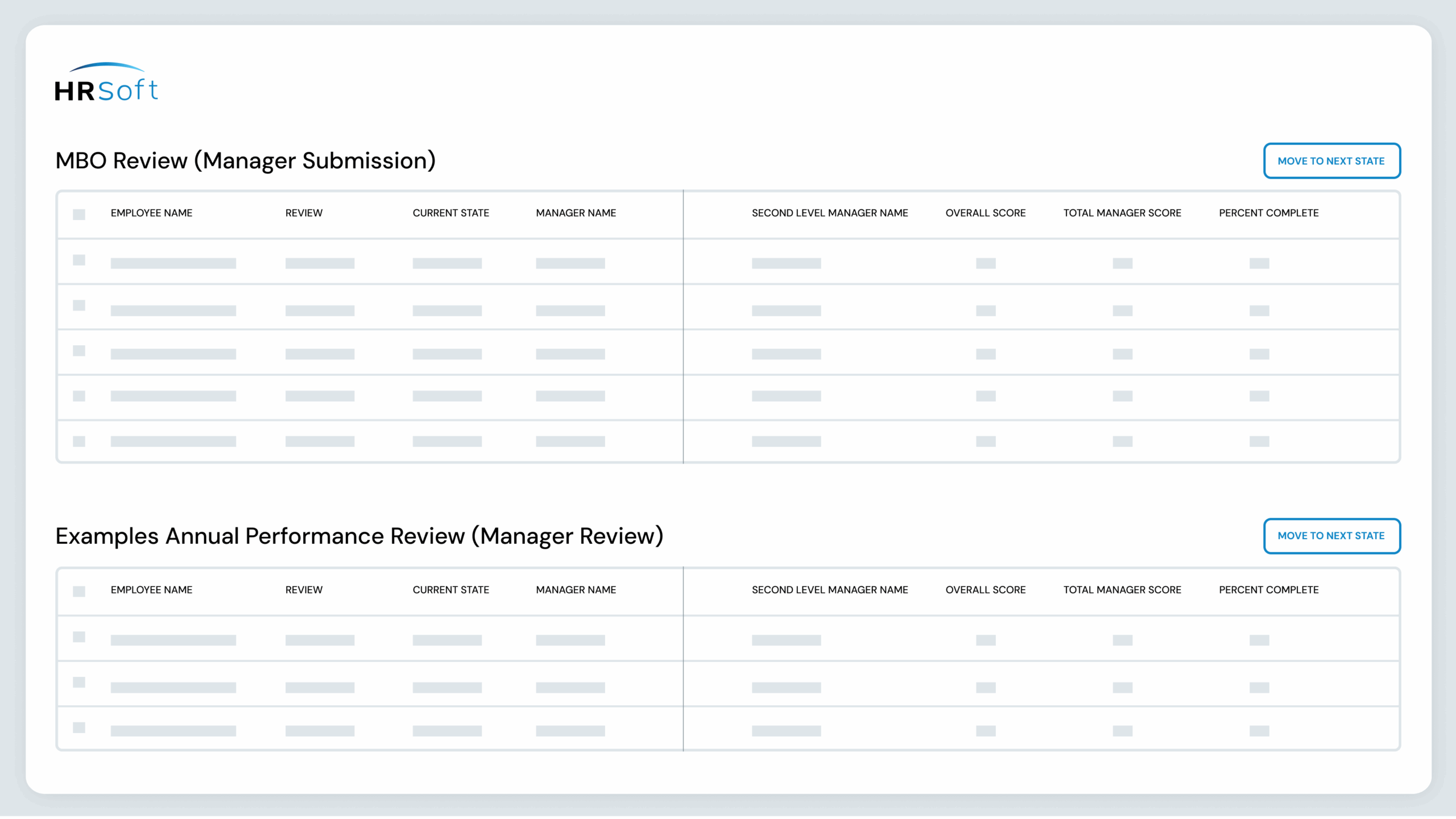Click Annual Performance Review's Move To Next State
Image resolution: width=1456 pixels, height=819 pixels.
coord(1331,536)
